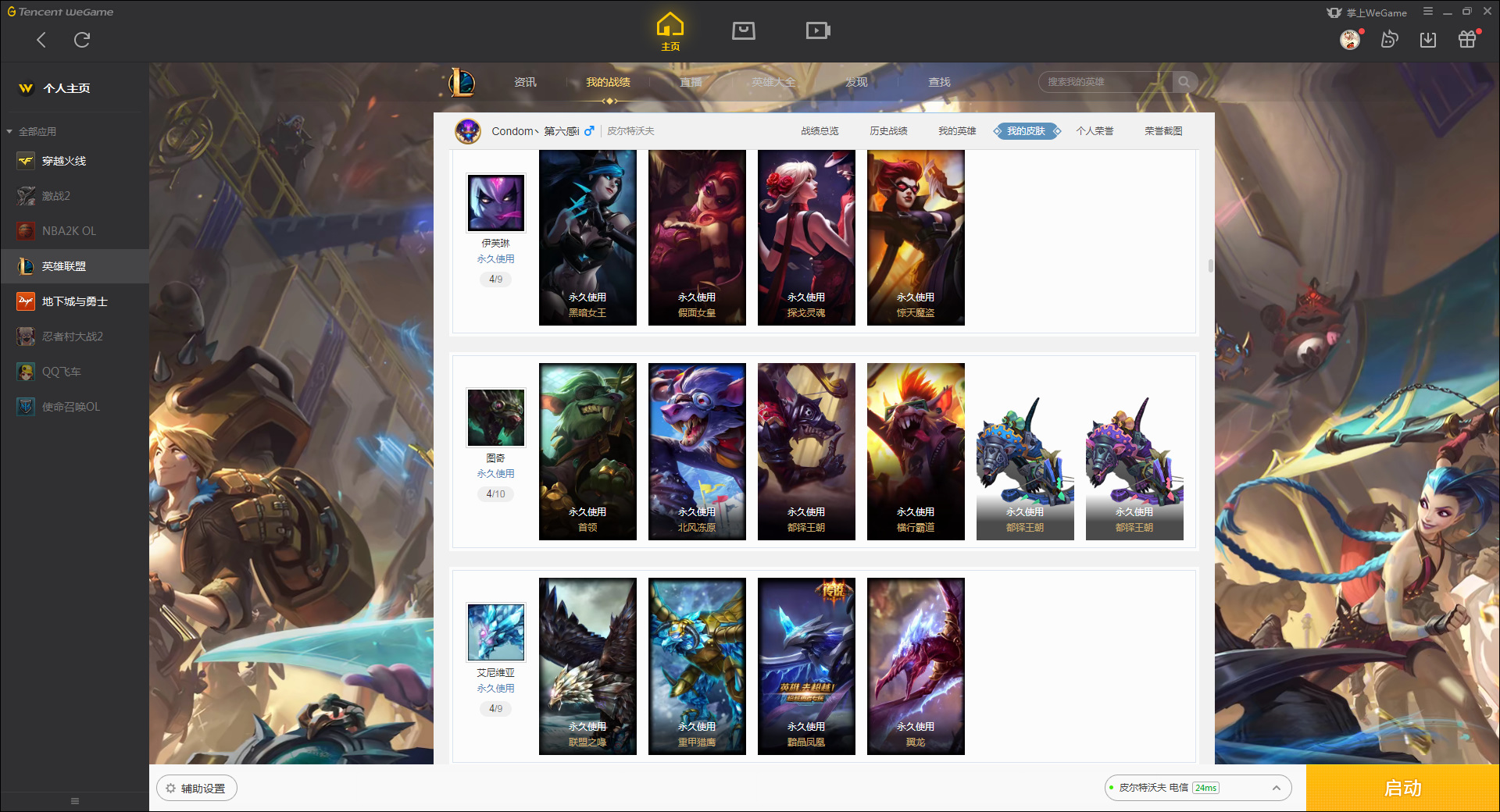This screenshot has height=812, width=1500.
Task: Open the 翼龙 skin card
Action: tap(916, 666)
